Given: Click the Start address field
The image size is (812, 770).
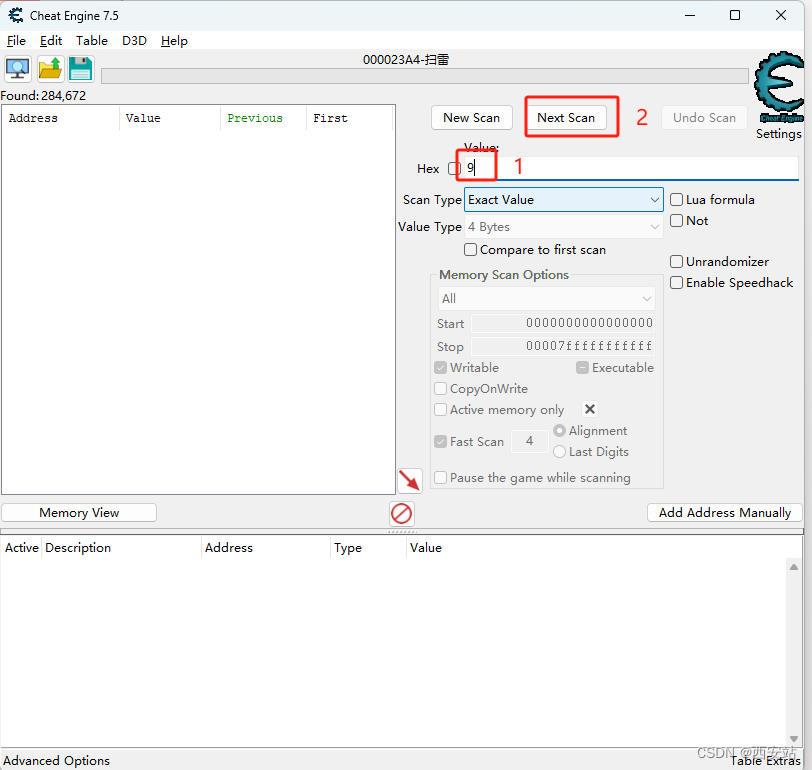Looking at the screenshot, I should coord(563,323).
